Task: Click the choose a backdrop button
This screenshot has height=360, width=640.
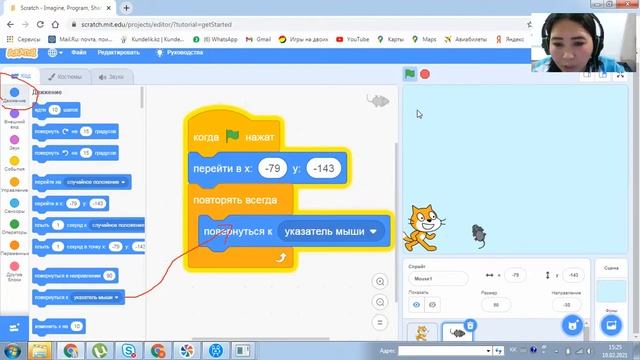Action: (x=611, y=325)
